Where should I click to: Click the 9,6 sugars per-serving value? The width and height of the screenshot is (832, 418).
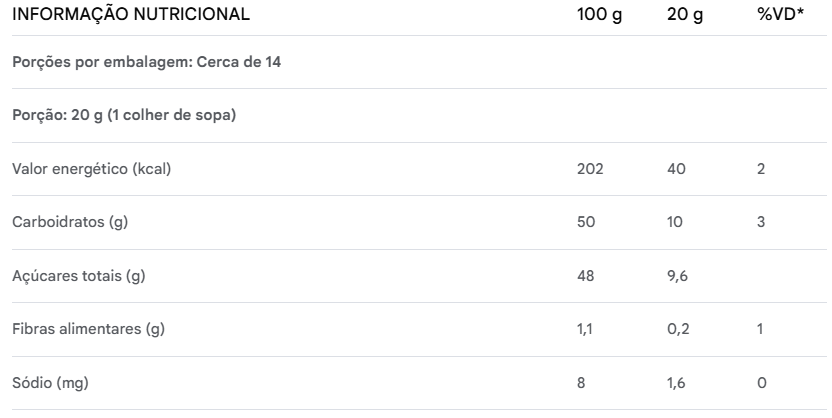[x=678, y=276]
